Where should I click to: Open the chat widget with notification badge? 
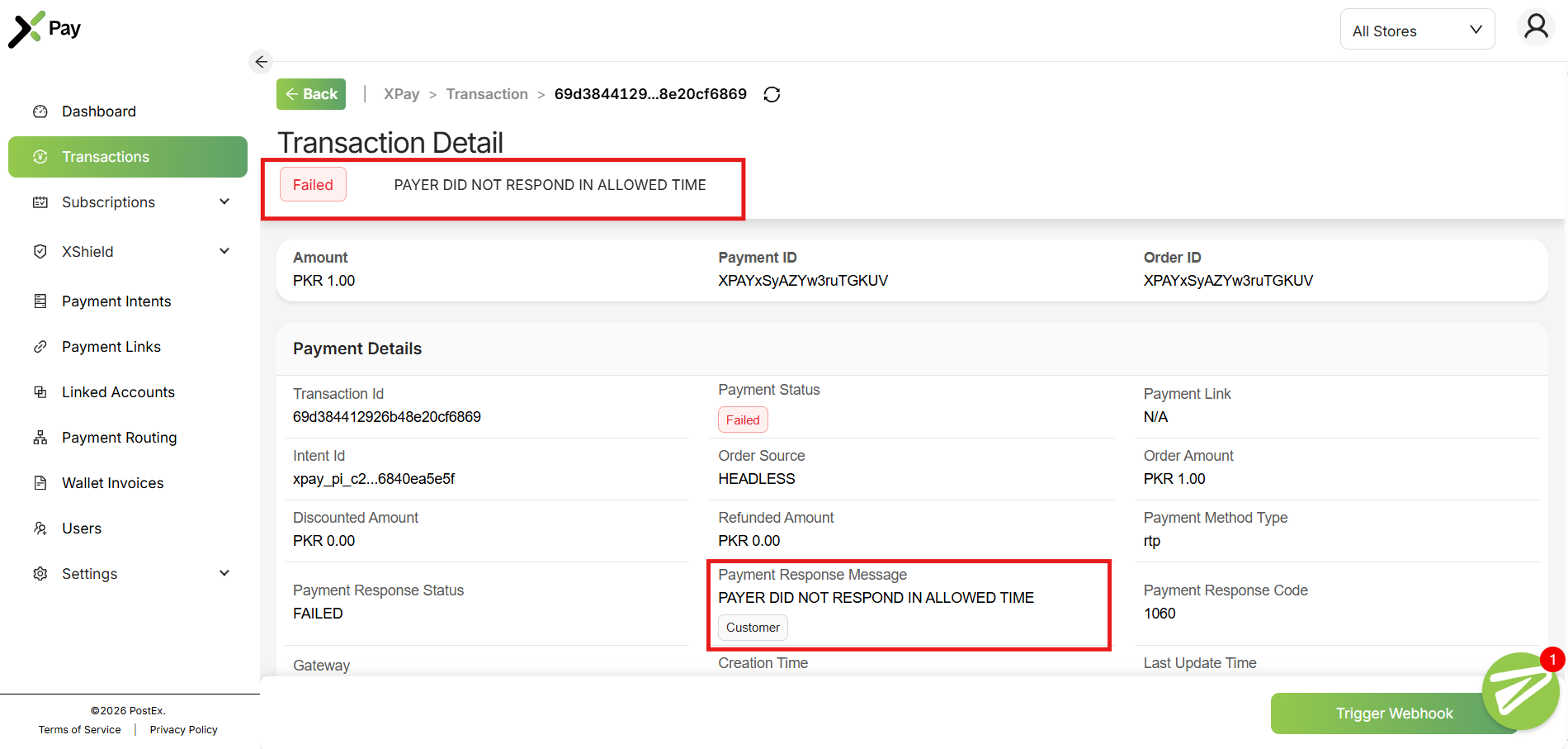click(x=1519, y=692)
